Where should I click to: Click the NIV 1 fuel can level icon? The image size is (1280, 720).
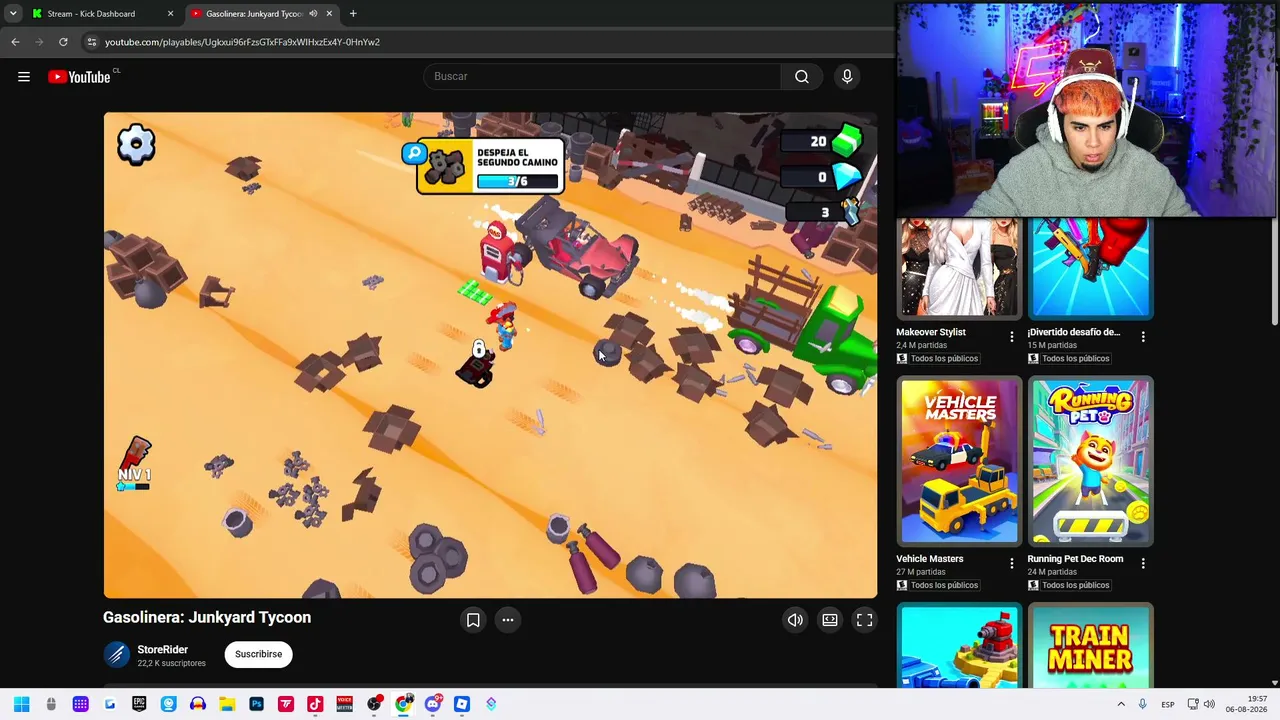tap(135, 464)
